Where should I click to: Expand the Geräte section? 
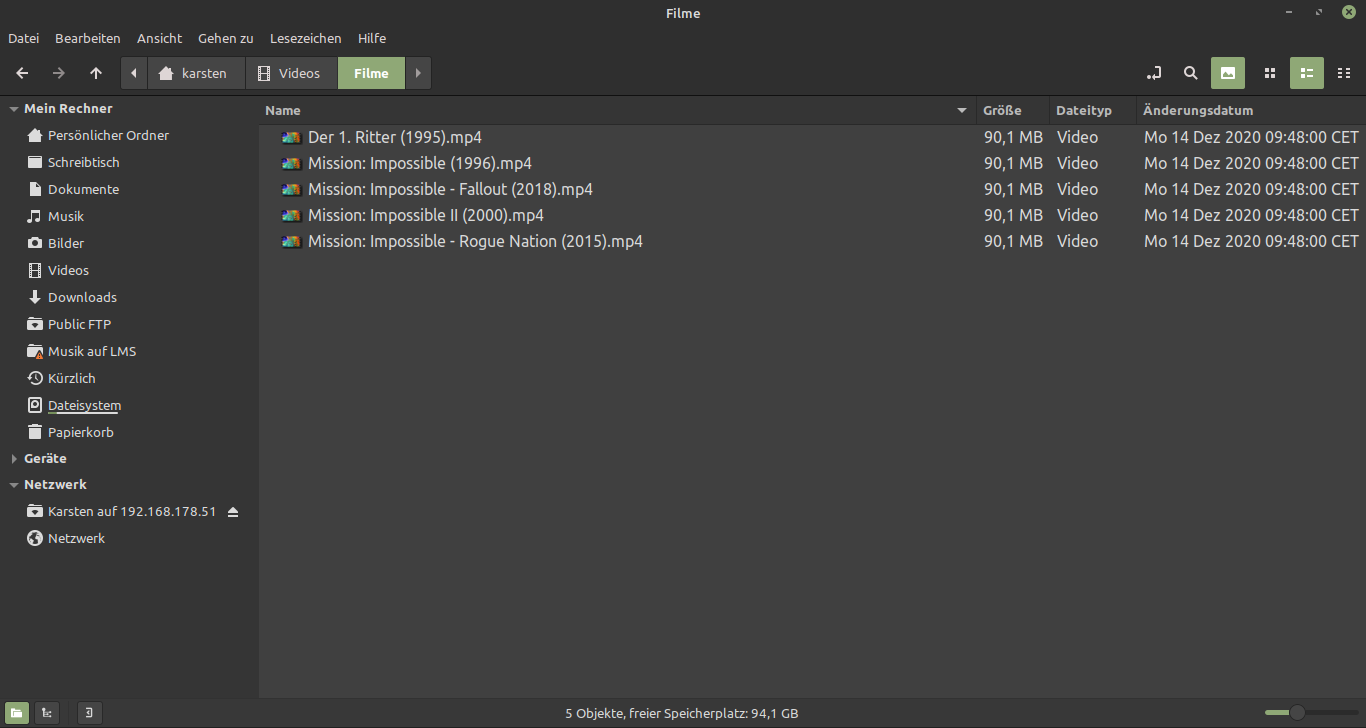click(x=14, y=459)
